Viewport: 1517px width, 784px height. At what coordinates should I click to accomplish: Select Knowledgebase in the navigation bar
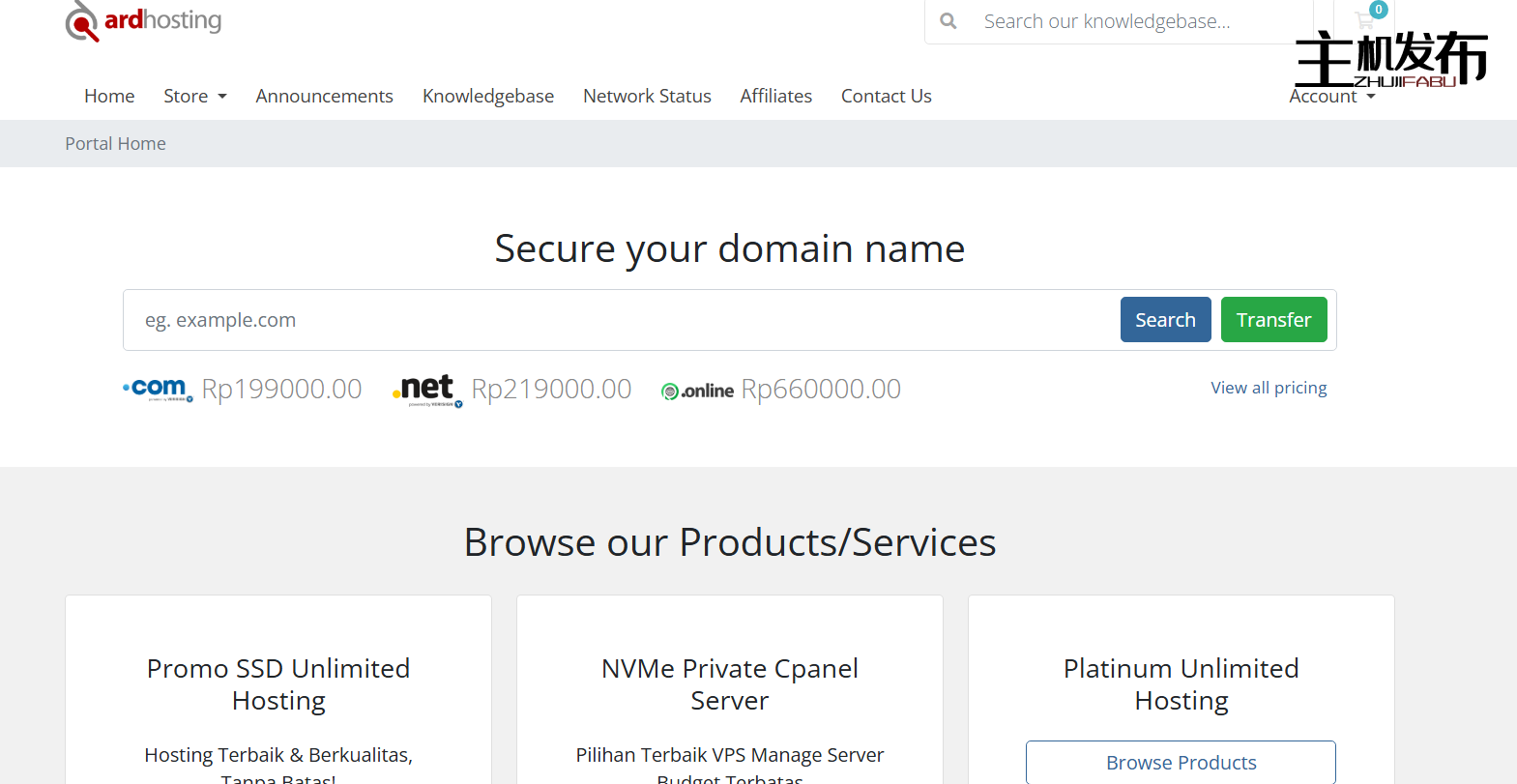[x=487, y=96]
